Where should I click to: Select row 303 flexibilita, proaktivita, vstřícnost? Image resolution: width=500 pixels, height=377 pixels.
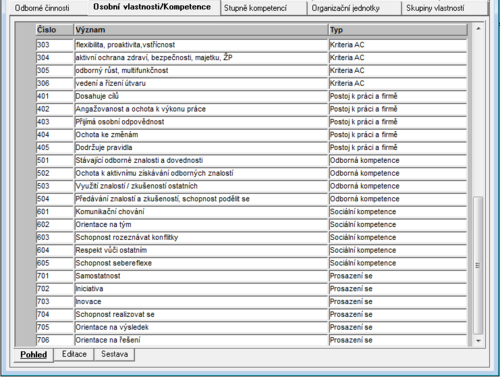click(x=251, y=45)
